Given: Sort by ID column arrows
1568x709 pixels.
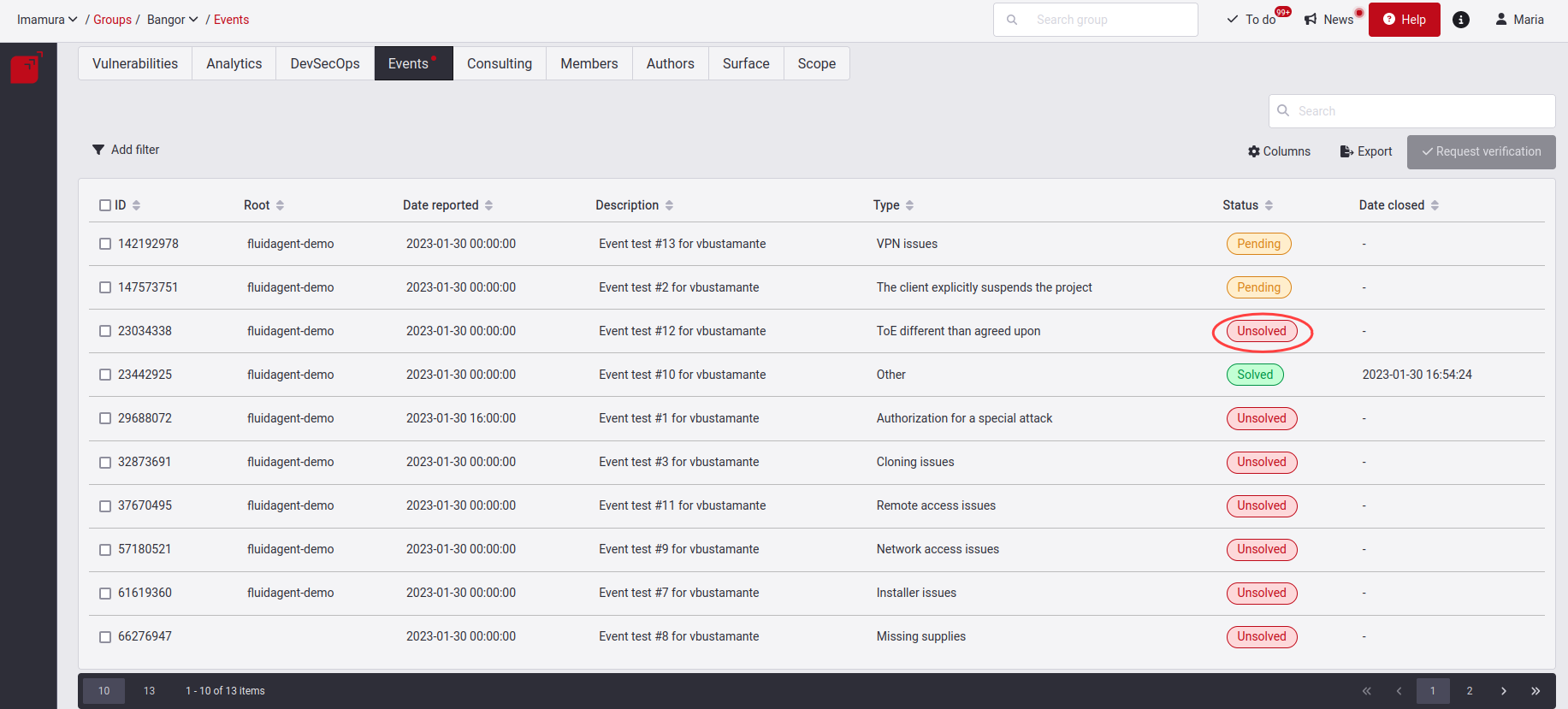Looking at the screenshot, I should point(136,205).
